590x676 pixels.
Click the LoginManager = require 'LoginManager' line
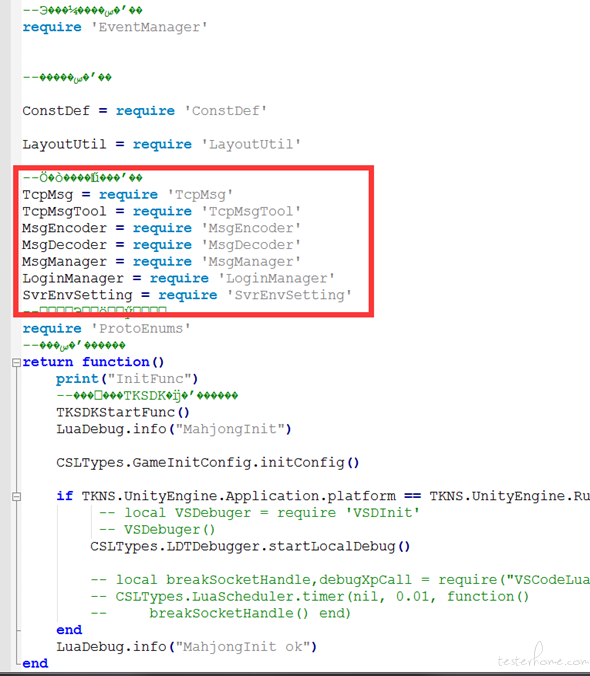[178, 279]
